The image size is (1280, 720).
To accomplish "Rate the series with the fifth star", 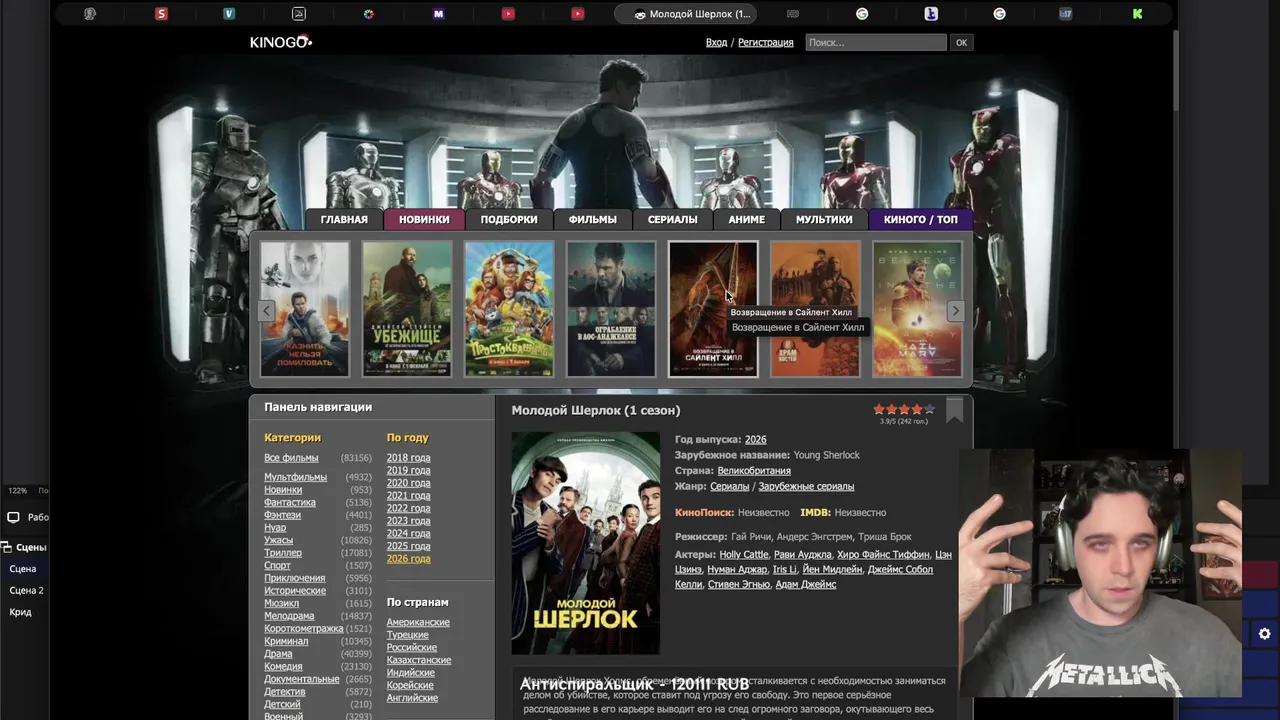I will point(929,409).
